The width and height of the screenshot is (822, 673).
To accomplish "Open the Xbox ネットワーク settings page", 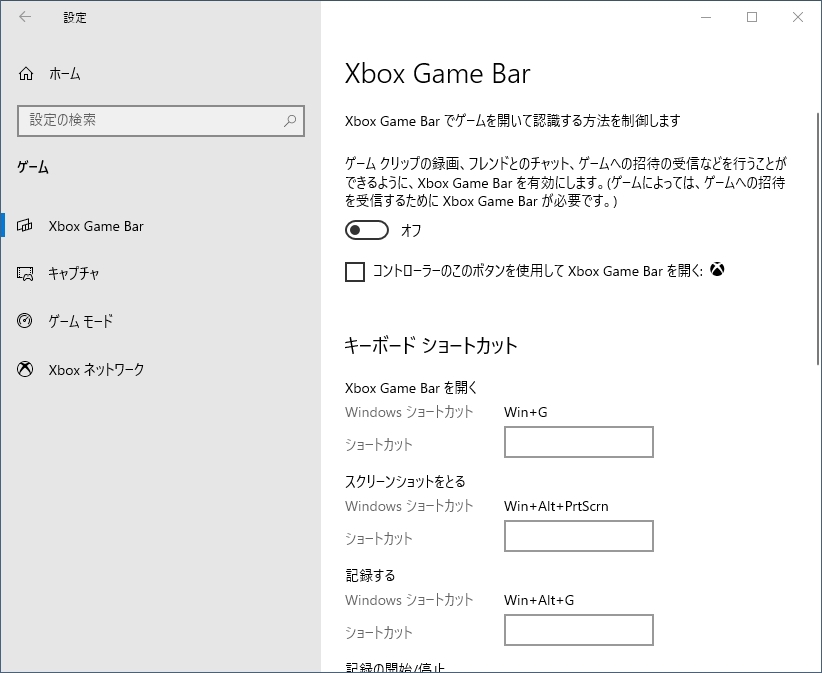I will (160, 370).
